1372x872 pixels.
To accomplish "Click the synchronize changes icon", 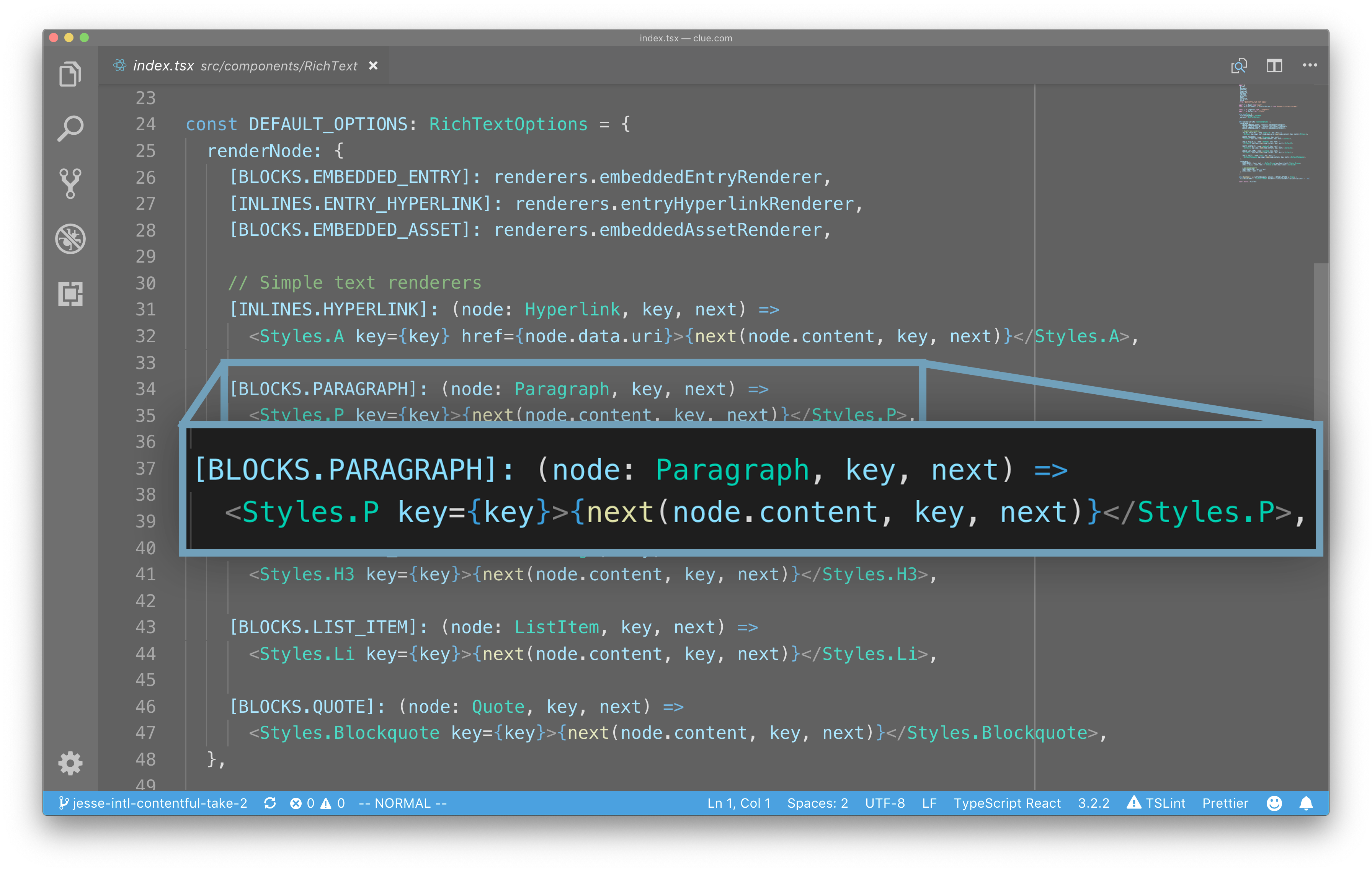I will [x=270, y=803].
